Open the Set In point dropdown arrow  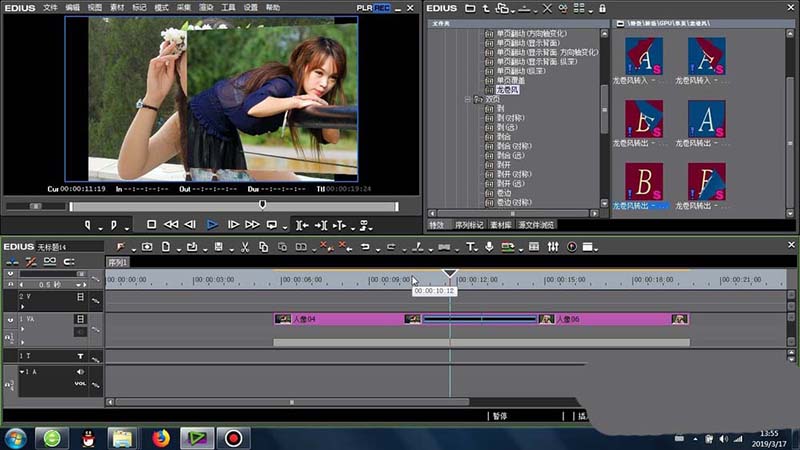100,228
